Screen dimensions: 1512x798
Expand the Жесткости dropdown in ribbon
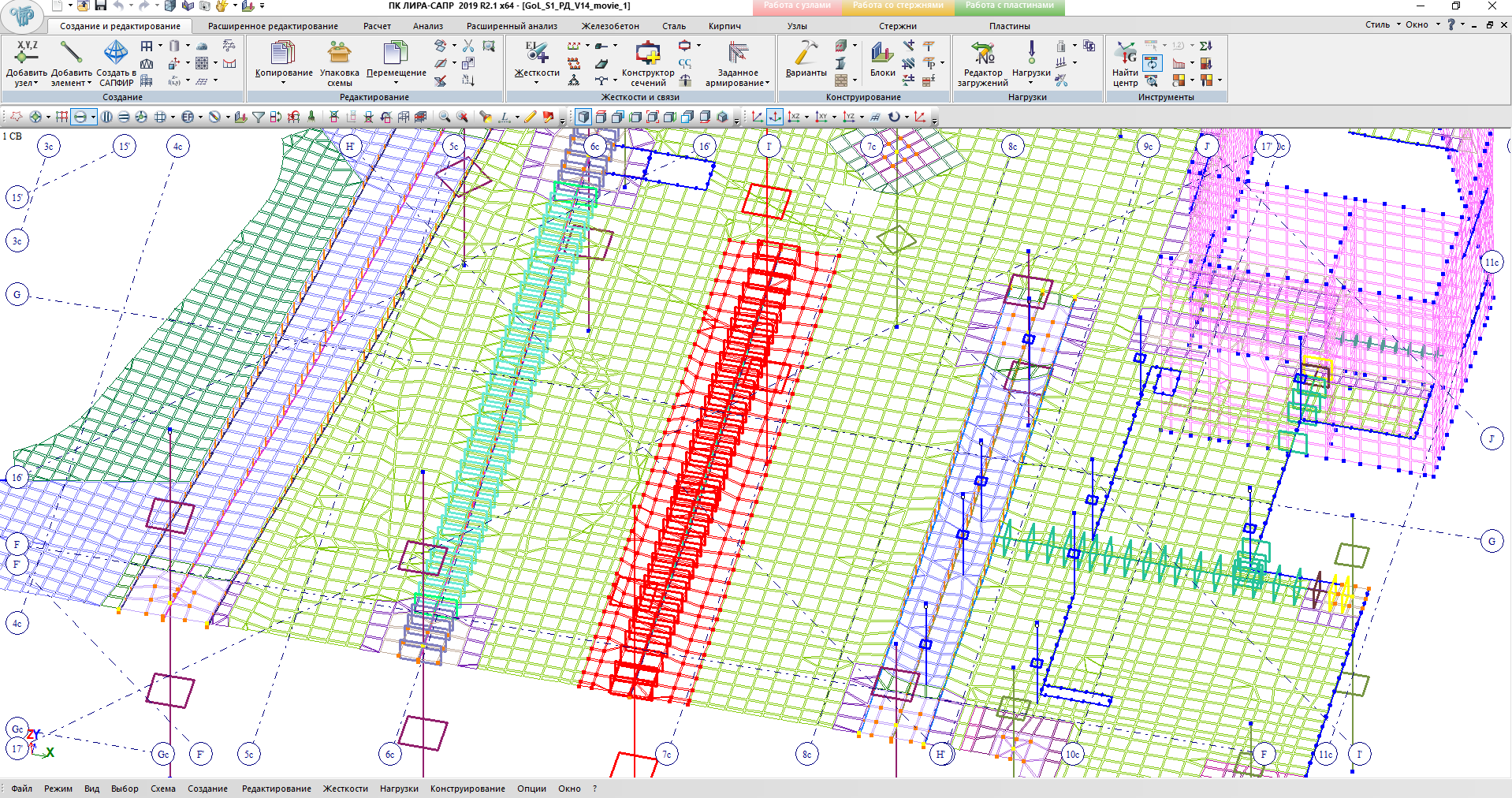(x=536, y=83)
